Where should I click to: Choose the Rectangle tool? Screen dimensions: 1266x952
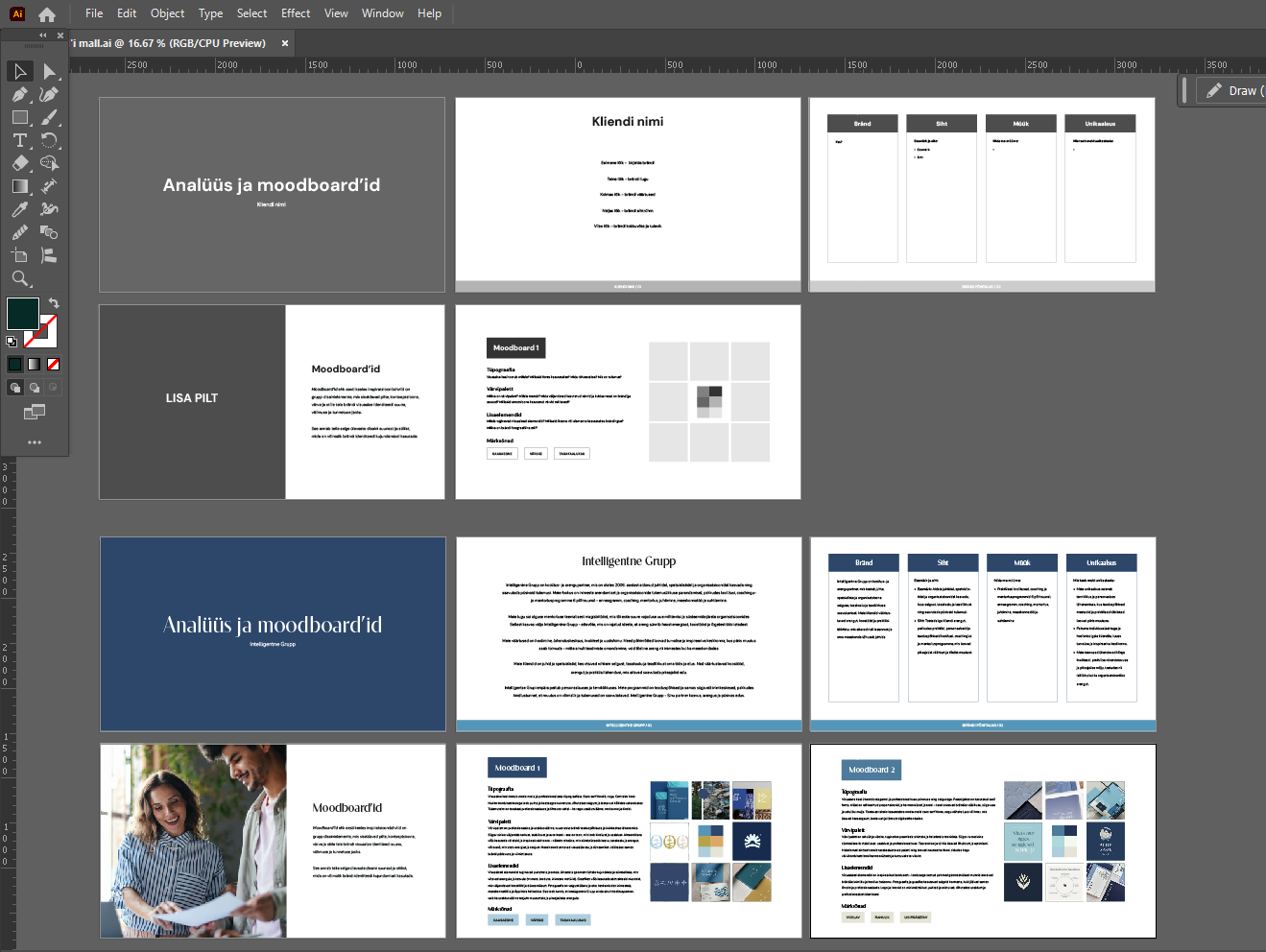pos(19,118)
